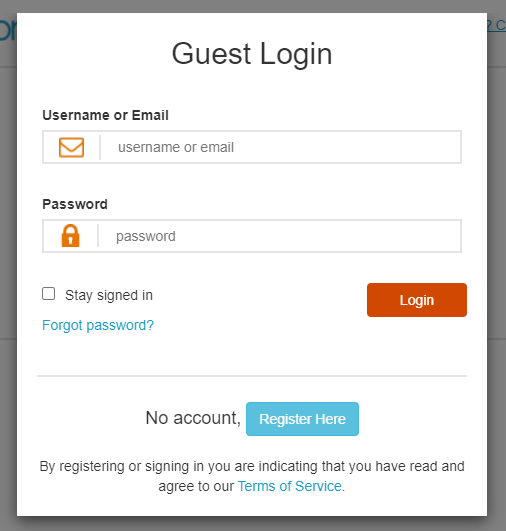Enable the Stay signed in checkbox
Image resolution: width=506 pixels, height=531 pixels.
click(x=48, y=294)
